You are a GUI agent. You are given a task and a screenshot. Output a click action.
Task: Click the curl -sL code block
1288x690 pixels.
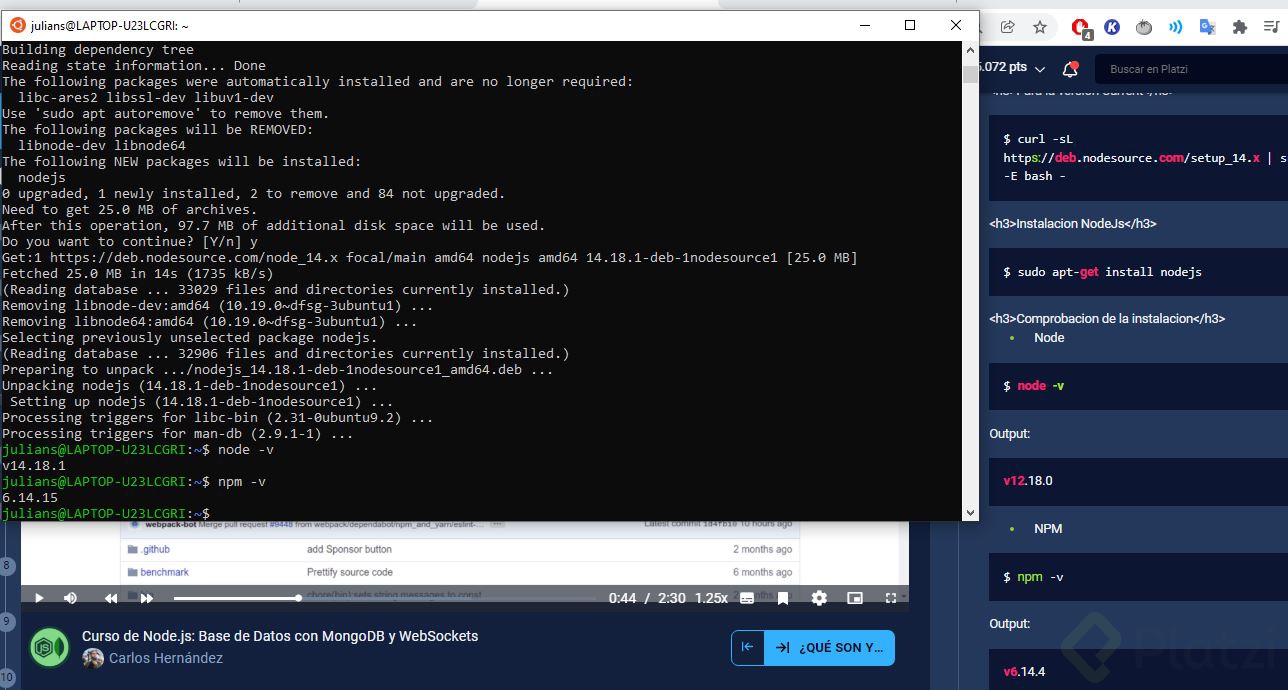1138,157
